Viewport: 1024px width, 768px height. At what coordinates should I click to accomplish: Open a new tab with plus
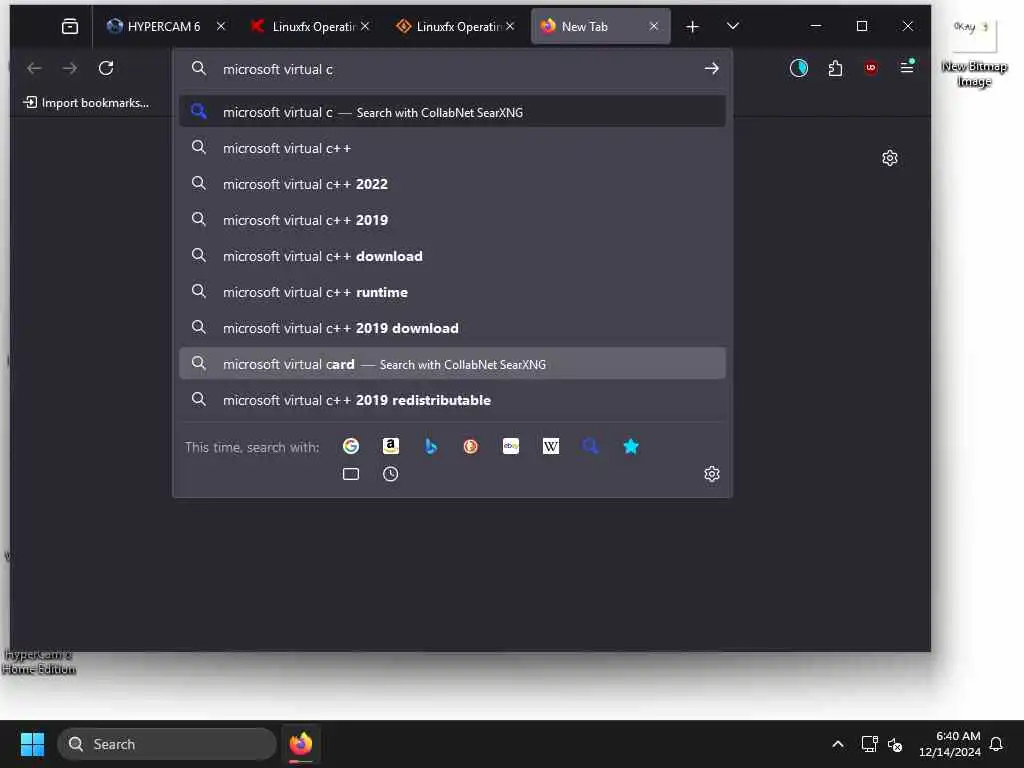(x=692, y=26)
